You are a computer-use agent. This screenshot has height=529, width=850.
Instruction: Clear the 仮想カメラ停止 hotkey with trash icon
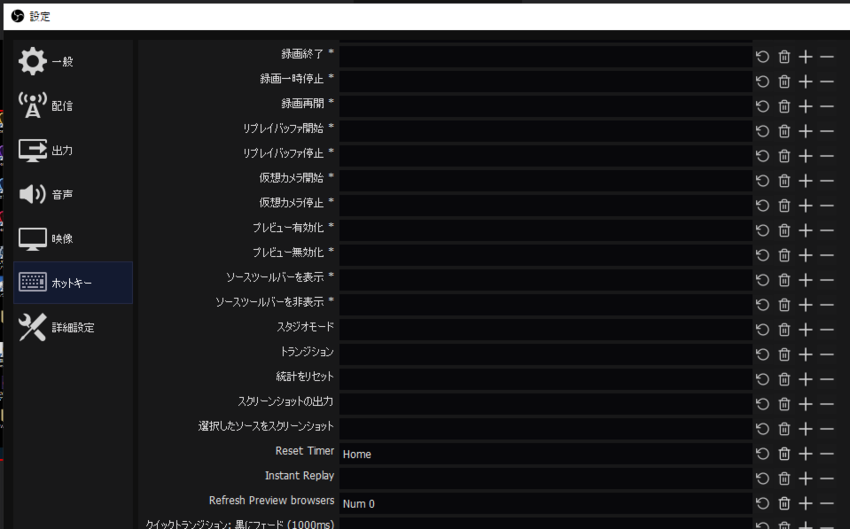784,205
